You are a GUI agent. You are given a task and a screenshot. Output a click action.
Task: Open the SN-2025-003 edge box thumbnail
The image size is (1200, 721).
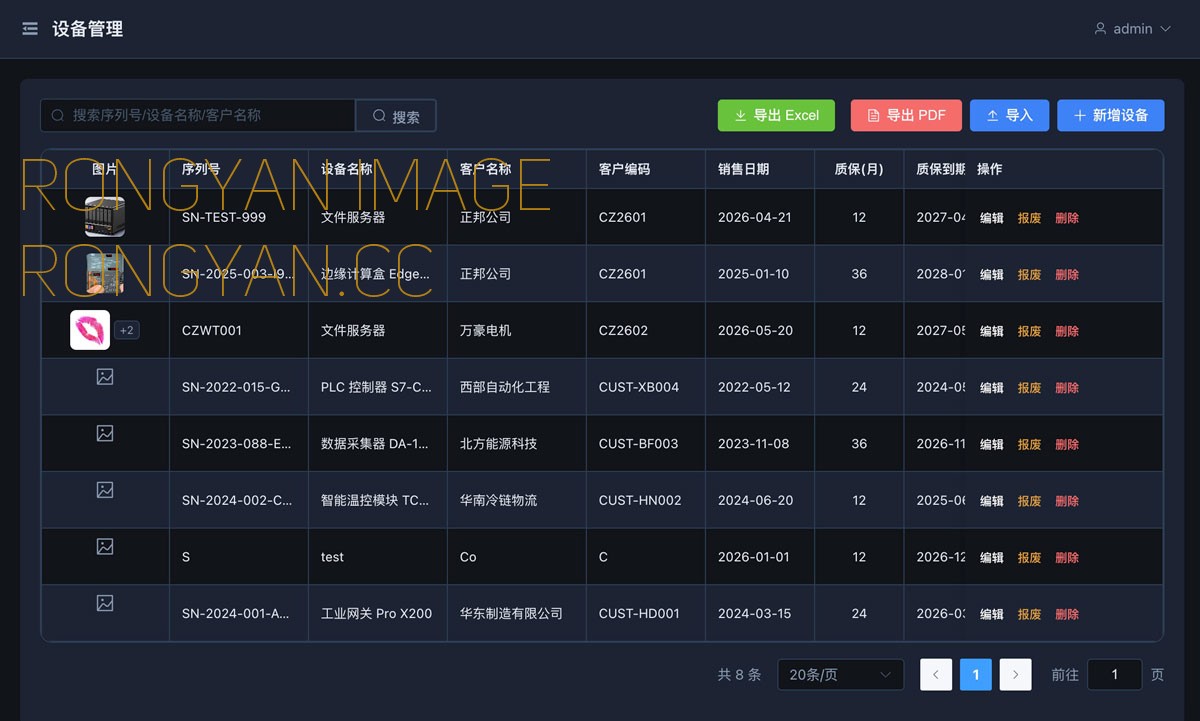point(105,274)
